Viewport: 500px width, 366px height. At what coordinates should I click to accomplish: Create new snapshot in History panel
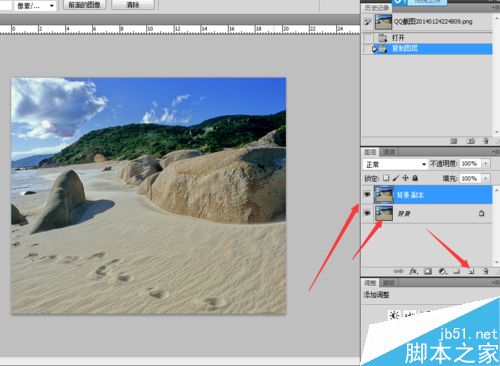(471, 141)
